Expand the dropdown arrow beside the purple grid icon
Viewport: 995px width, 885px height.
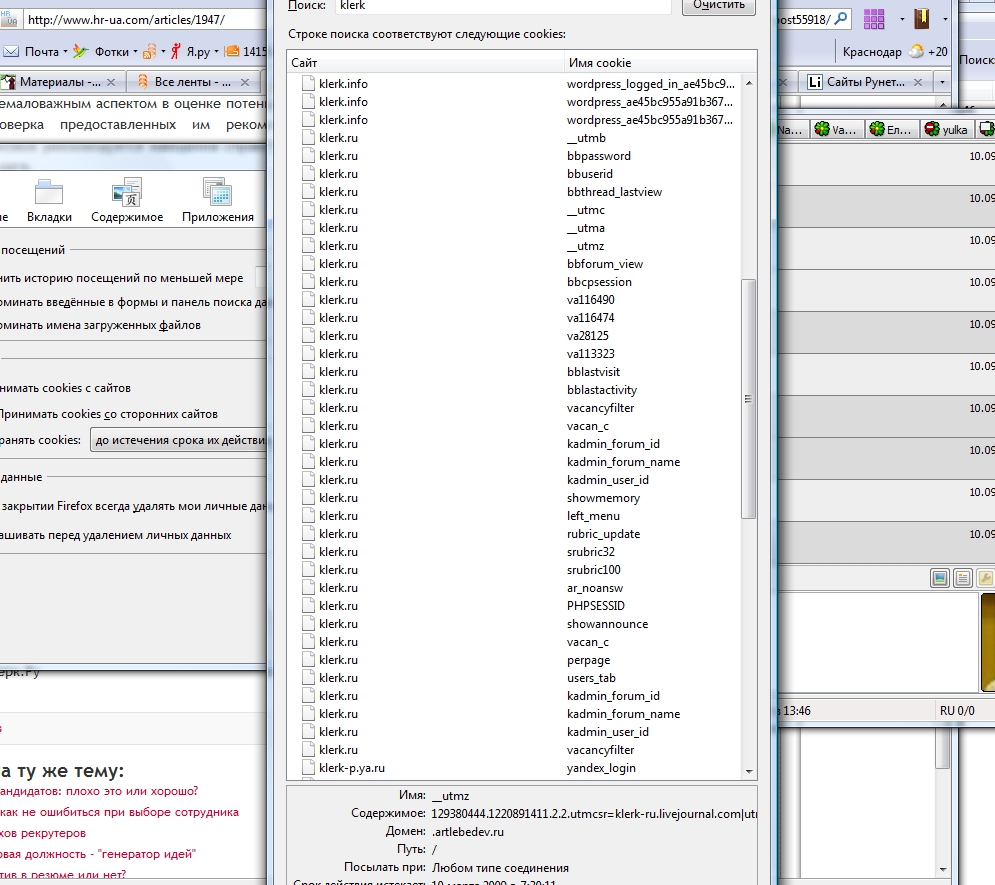point(902,19)
